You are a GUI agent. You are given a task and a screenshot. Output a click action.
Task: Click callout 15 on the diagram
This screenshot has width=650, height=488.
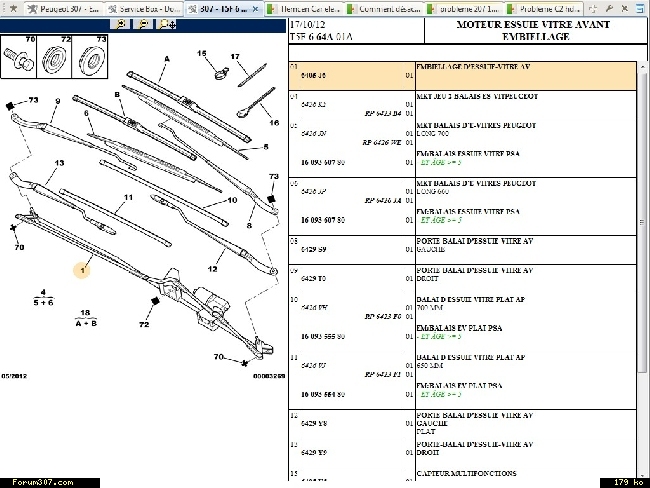point(202,53)
